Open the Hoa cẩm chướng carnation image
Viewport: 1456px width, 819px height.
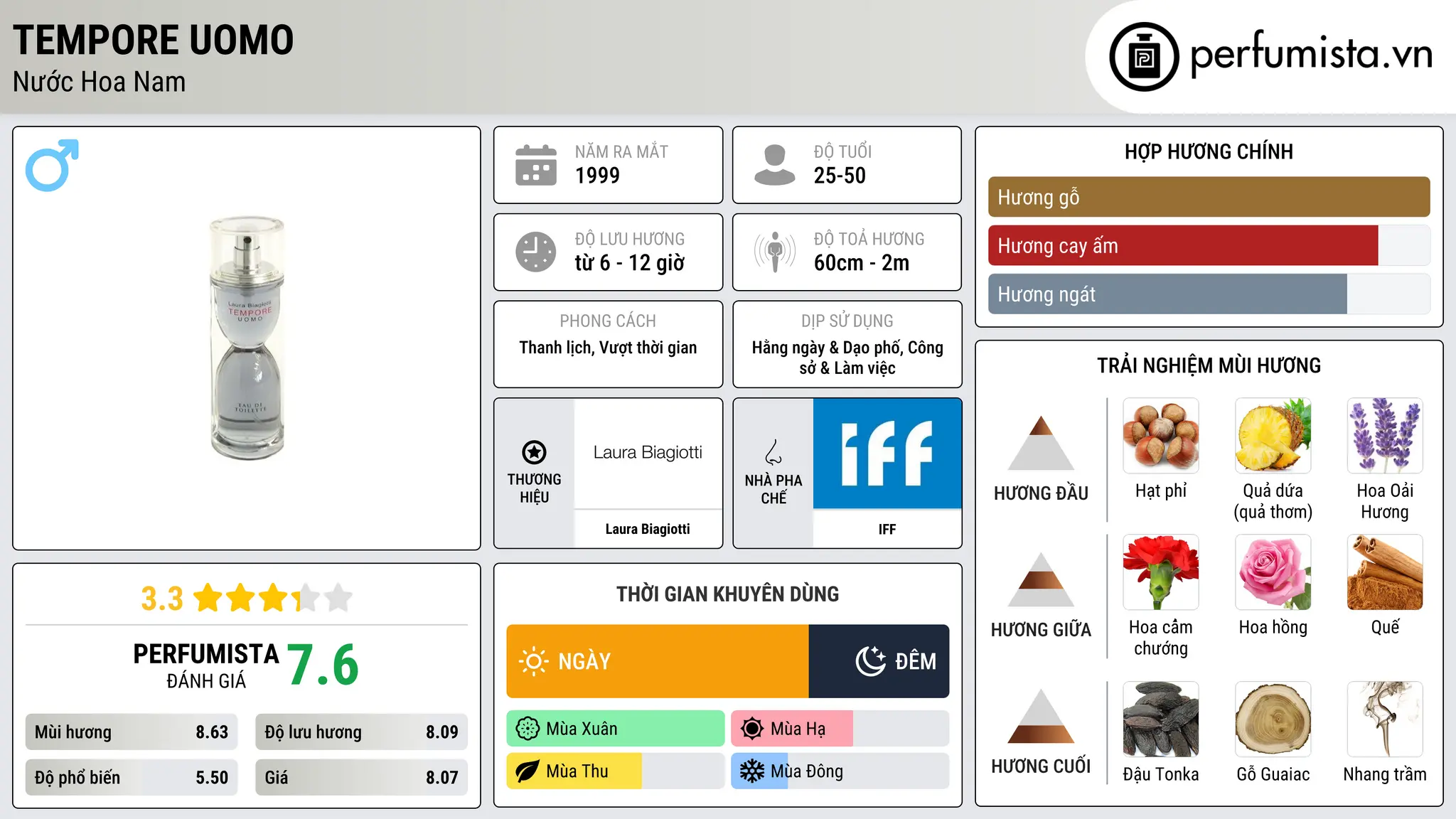tap(1161, 572)
